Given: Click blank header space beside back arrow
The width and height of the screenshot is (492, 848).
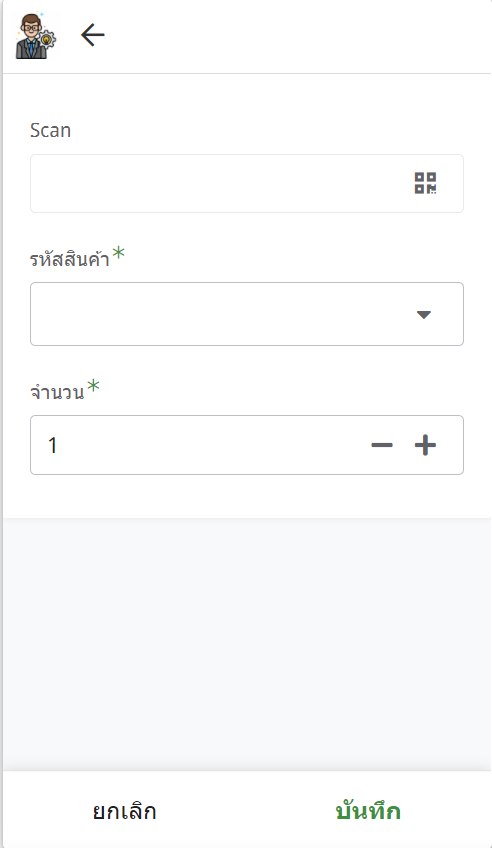Looking at the screenshot, I should click(x=297, y=36).
